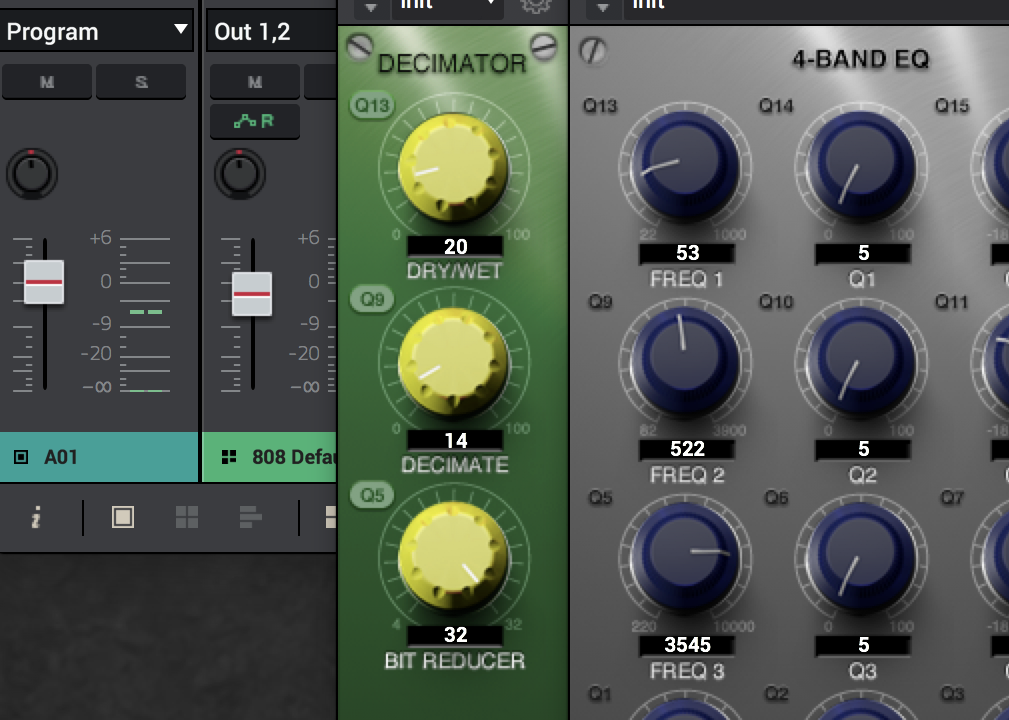Select the single square view icon
Screen dimensions: 1009x720
(123, 517)
